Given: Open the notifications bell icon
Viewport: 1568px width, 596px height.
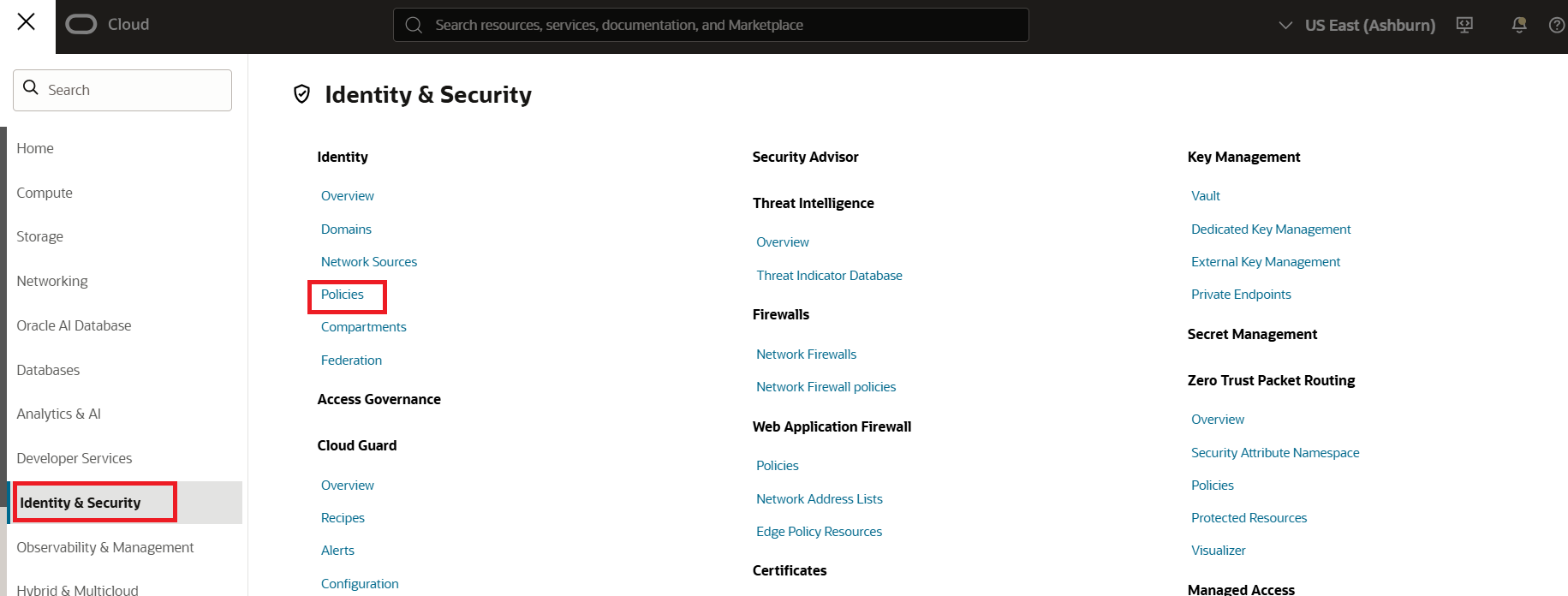Looking at the screenshot, I should pyautogui.click(x=1519, y=25).
